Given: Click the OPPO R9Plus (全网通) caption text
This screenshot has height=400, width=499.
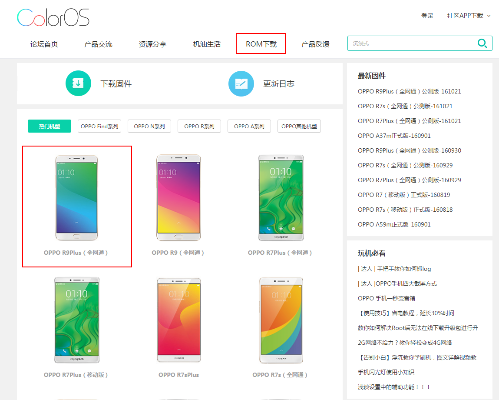Looking at the screenshot, I should [76, 253].
